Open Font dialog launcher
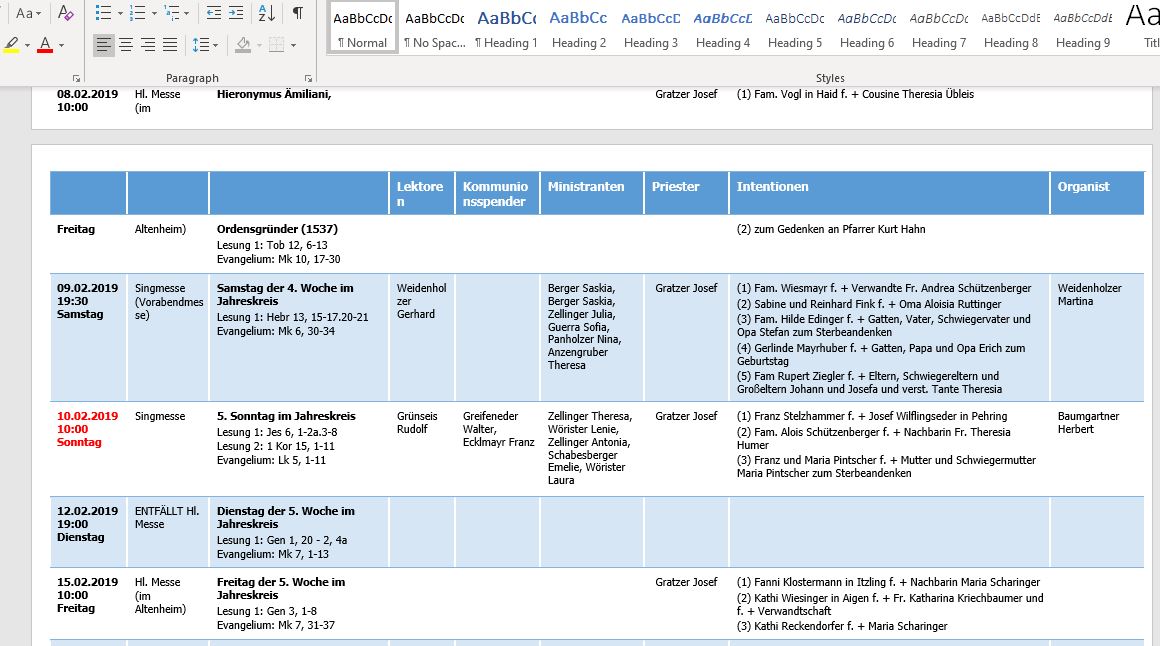 (x=76, y=78)
